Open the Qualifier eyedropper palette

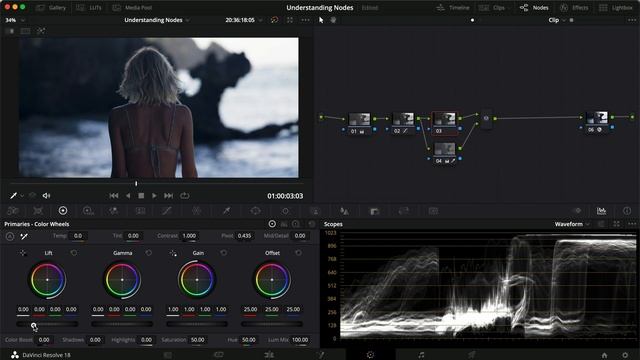click(x=226, y=211)
